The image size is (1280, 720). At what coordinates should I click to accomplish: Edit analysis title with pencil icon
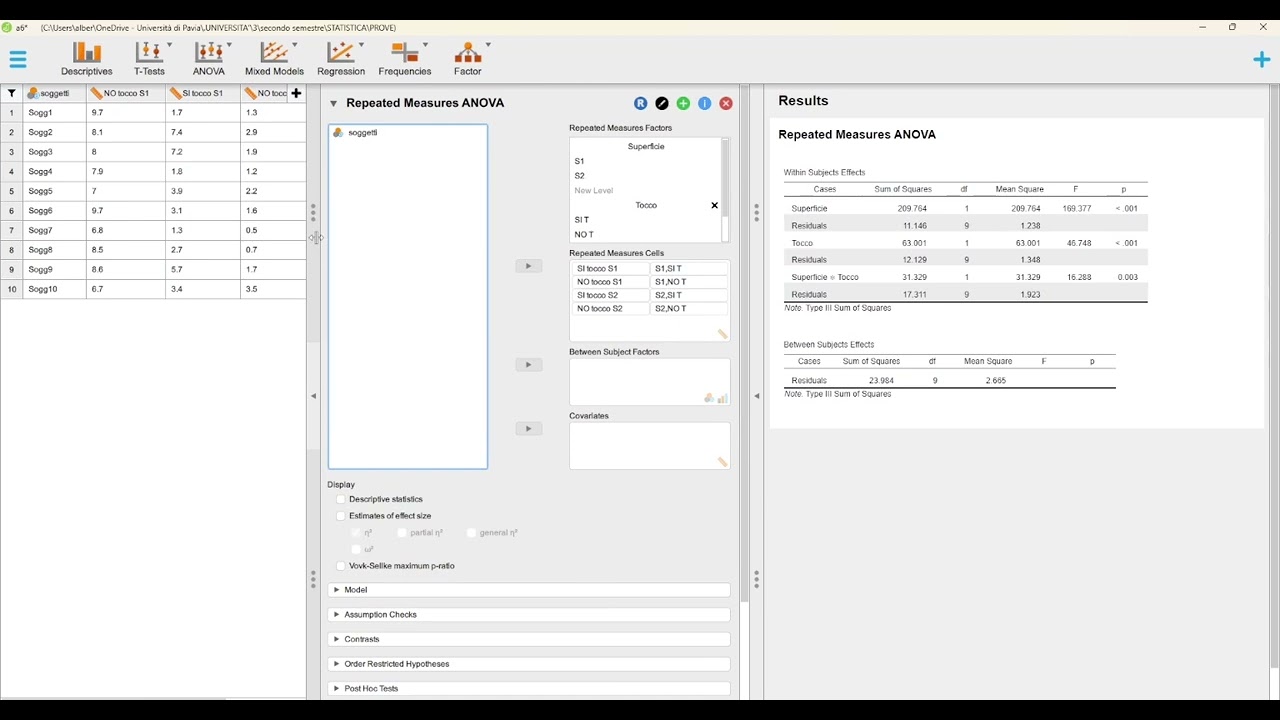(x=662, y=103)
